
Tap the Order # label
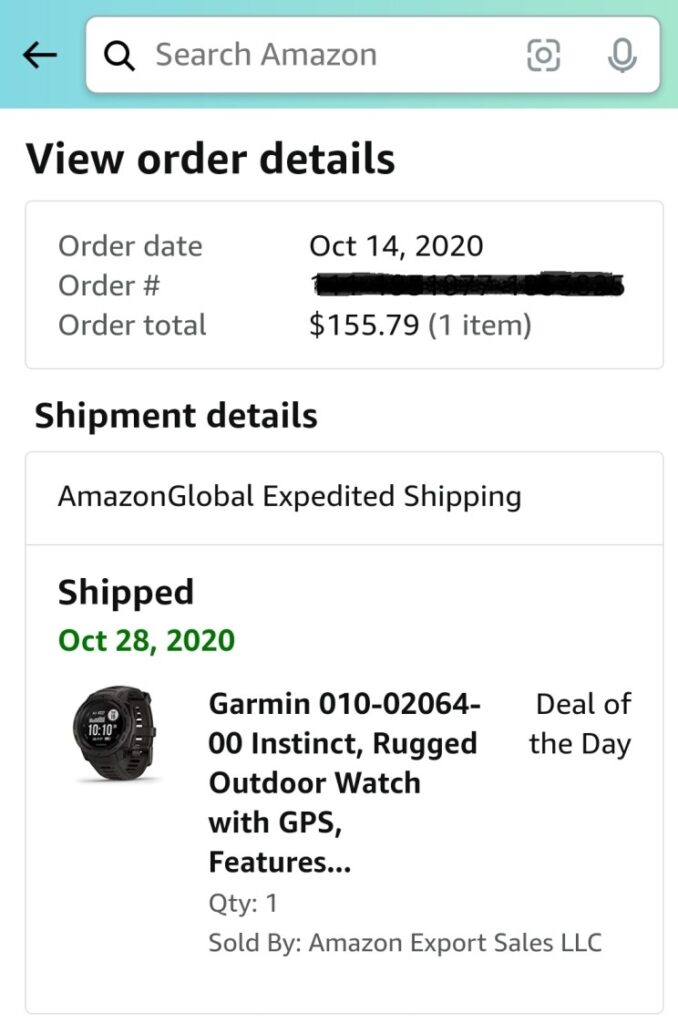click(x=109, y=285)
